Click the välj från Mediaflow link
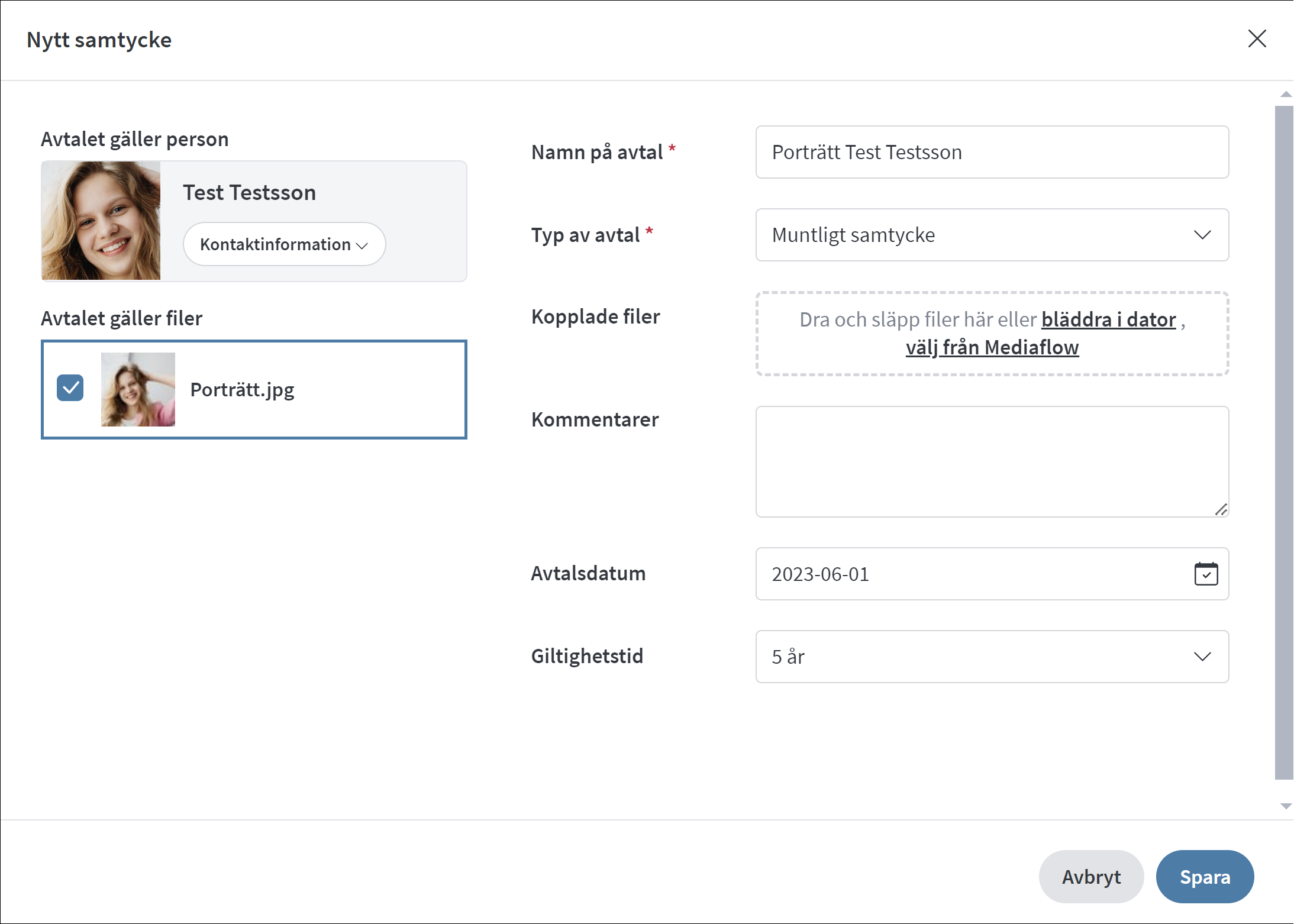1294x924 pixels. [992, 347]
